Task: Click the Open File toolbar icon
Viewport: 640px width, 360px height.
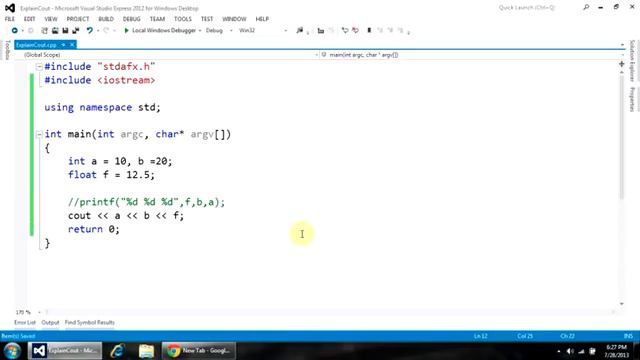Action: (x=55, y=31)
